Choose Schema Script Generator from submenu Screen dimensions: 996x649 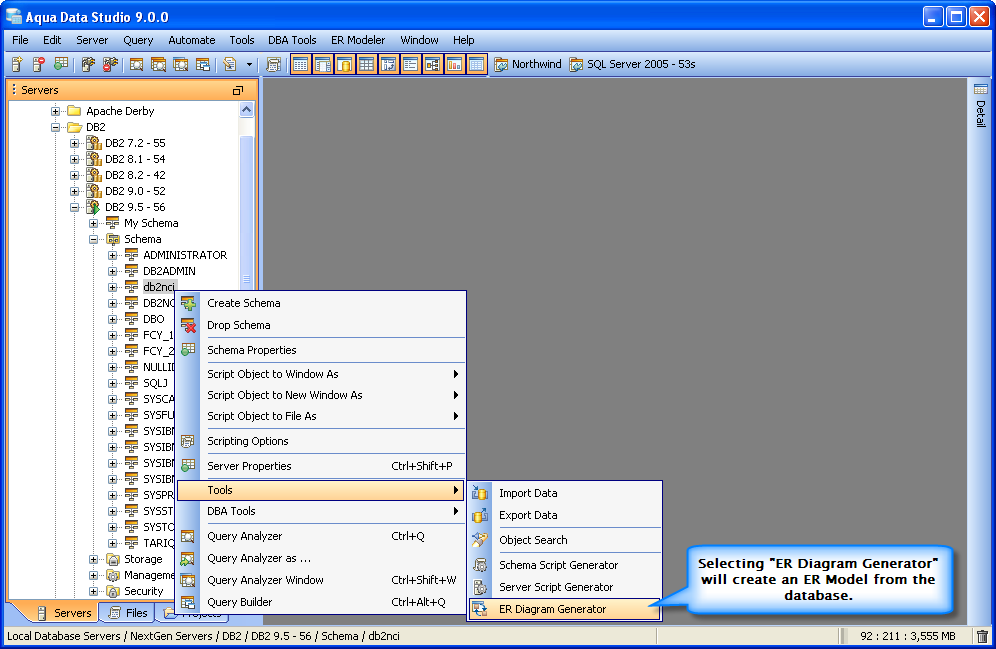[x=565, y=565]
